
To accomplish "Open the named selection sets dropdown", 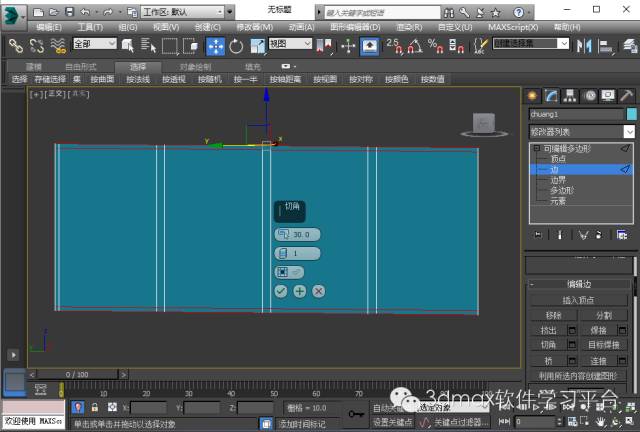I will click(x=531, y=43).
